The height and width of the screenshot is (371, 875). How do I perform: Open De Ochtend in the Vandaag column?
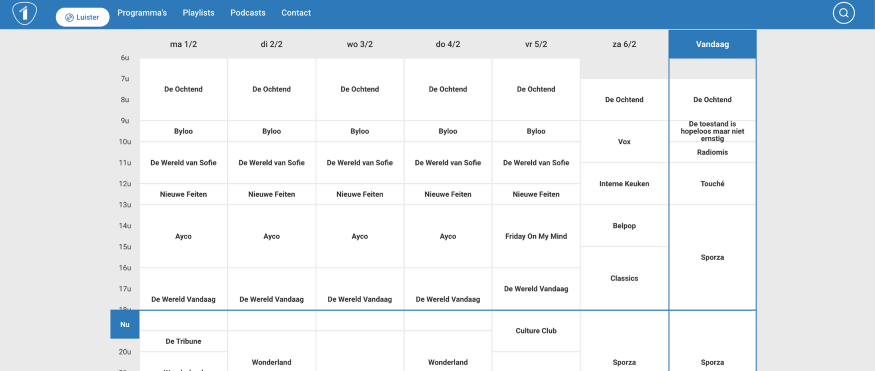713,99
